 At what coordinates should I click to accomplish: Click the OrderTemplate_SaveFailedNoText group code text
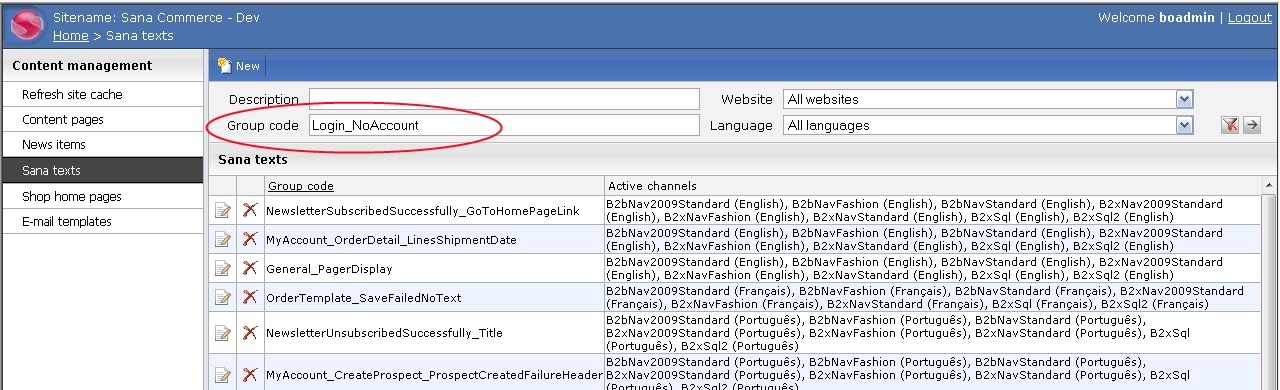point(364,298)
